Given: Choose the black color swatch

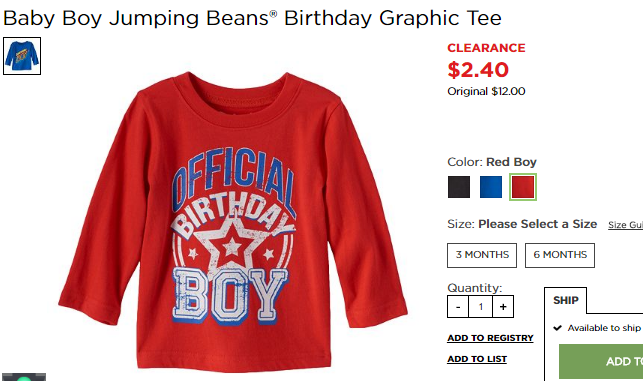Looking at the screenshot, I should [459, 187].
